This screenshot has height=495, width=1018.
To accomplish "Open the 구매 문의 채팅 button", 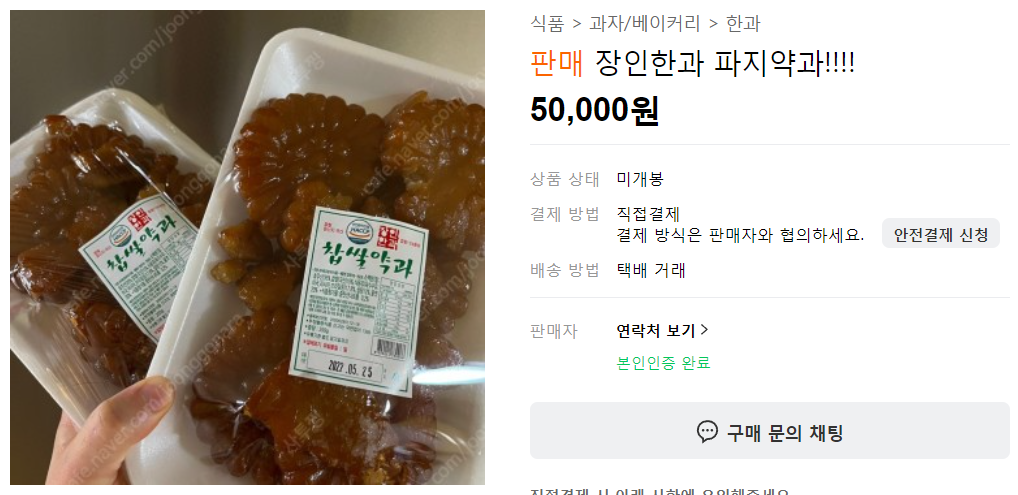I will tap(769, 431).
